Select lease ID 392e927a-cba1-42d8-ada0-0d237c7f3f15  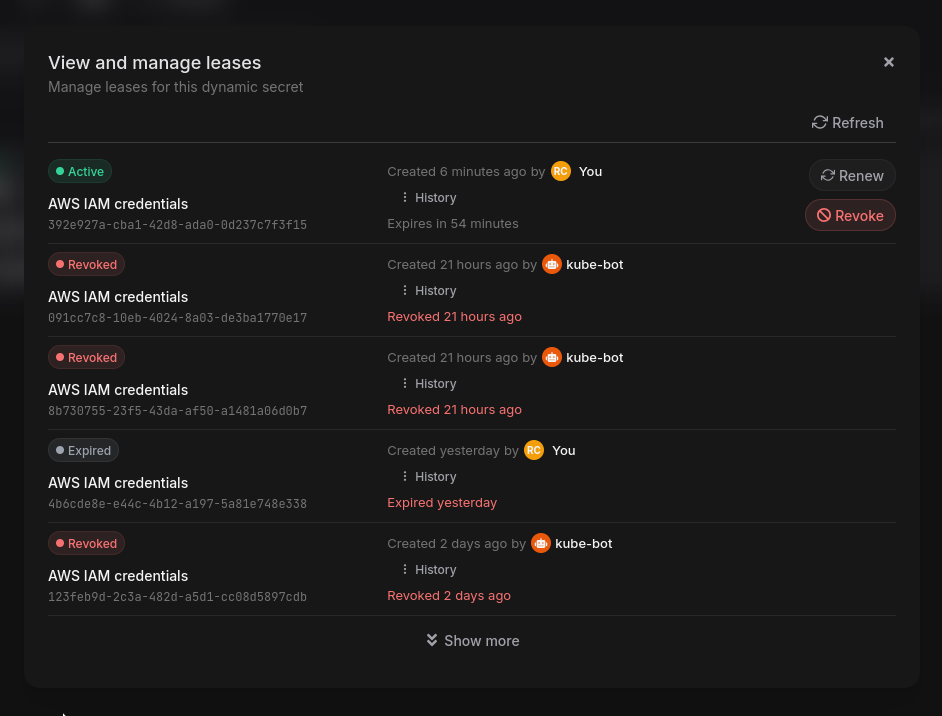click(x=177, y=224)
